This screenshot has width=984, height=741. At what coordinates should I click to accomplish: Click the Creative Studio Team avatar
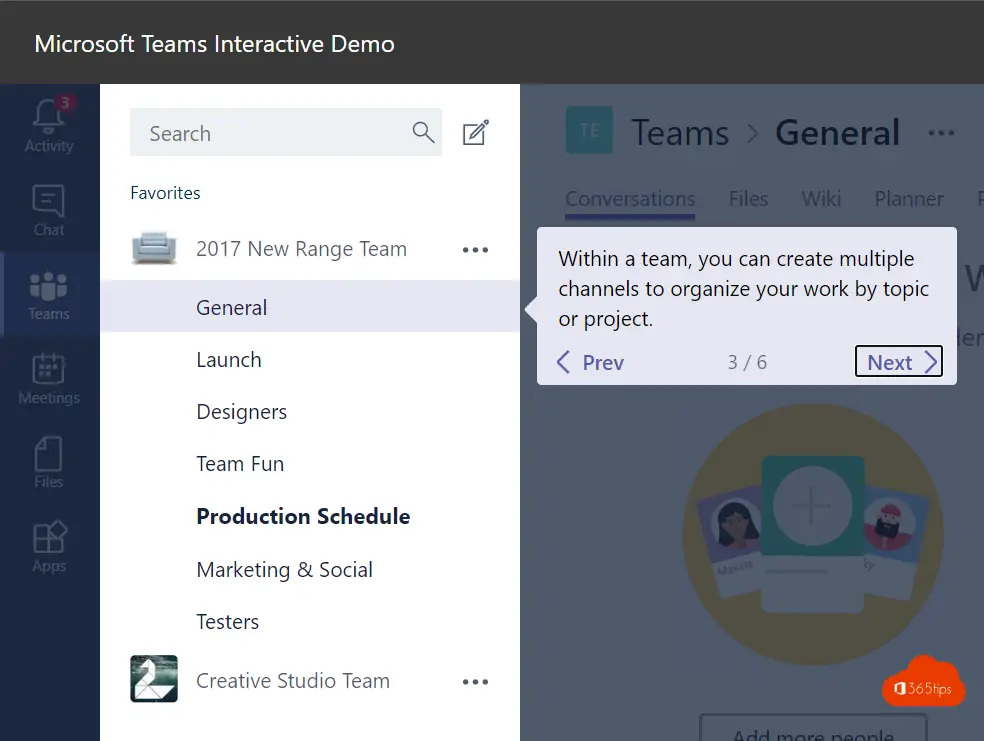click(154, 679)
